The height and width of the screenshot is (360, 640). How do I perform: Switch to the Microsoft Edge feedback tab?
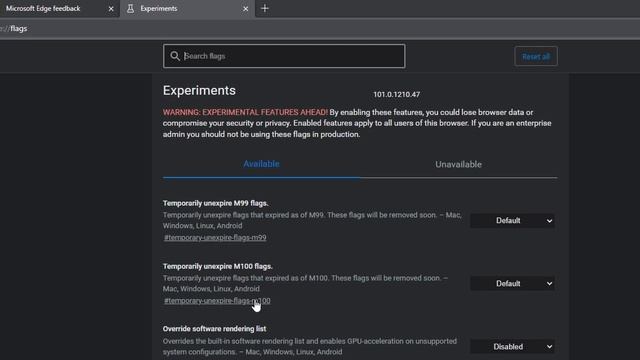tap(59, 9)
